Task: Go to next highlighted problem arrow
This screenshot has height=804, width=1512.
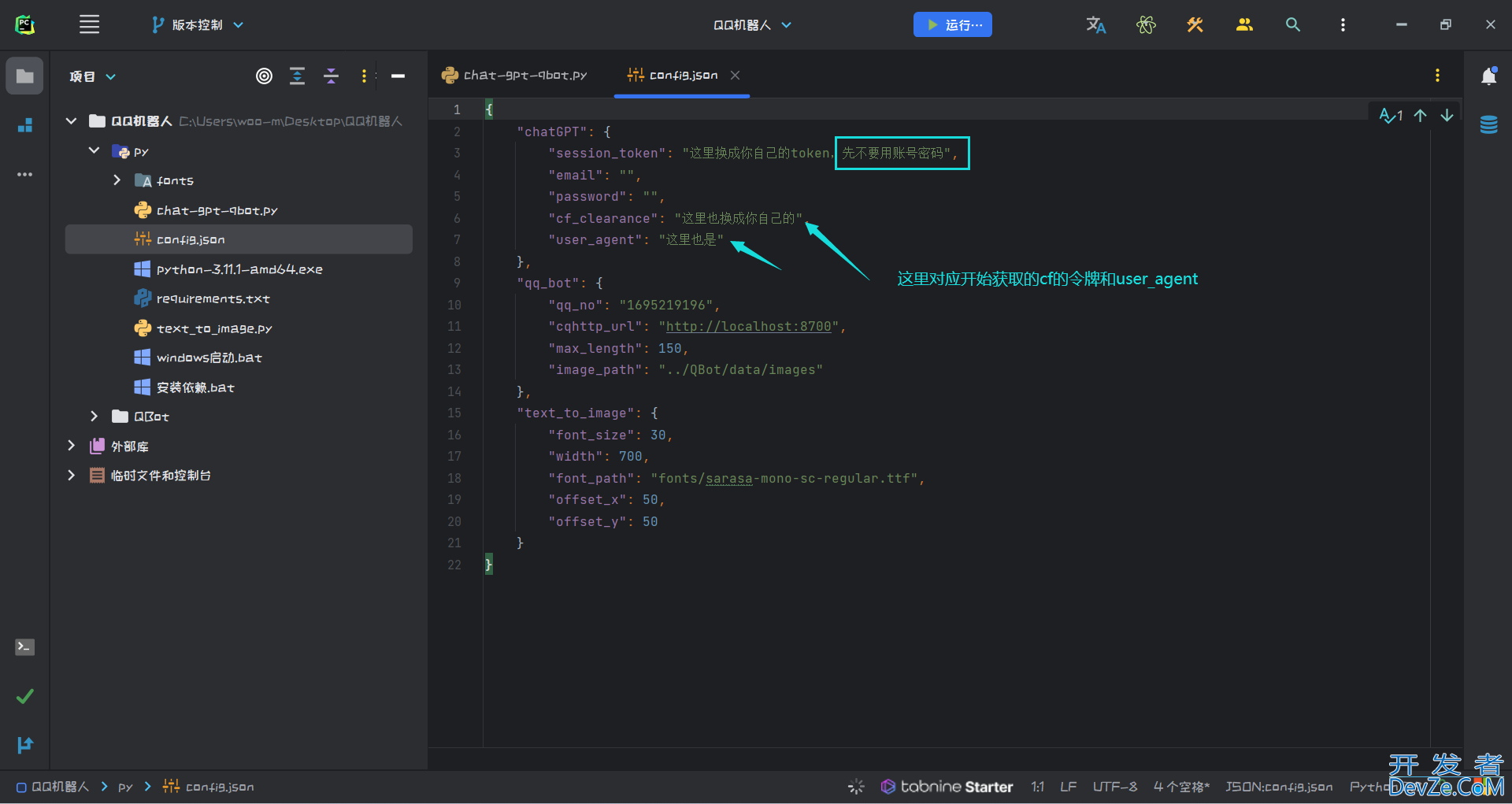Action: [1447, 116]
